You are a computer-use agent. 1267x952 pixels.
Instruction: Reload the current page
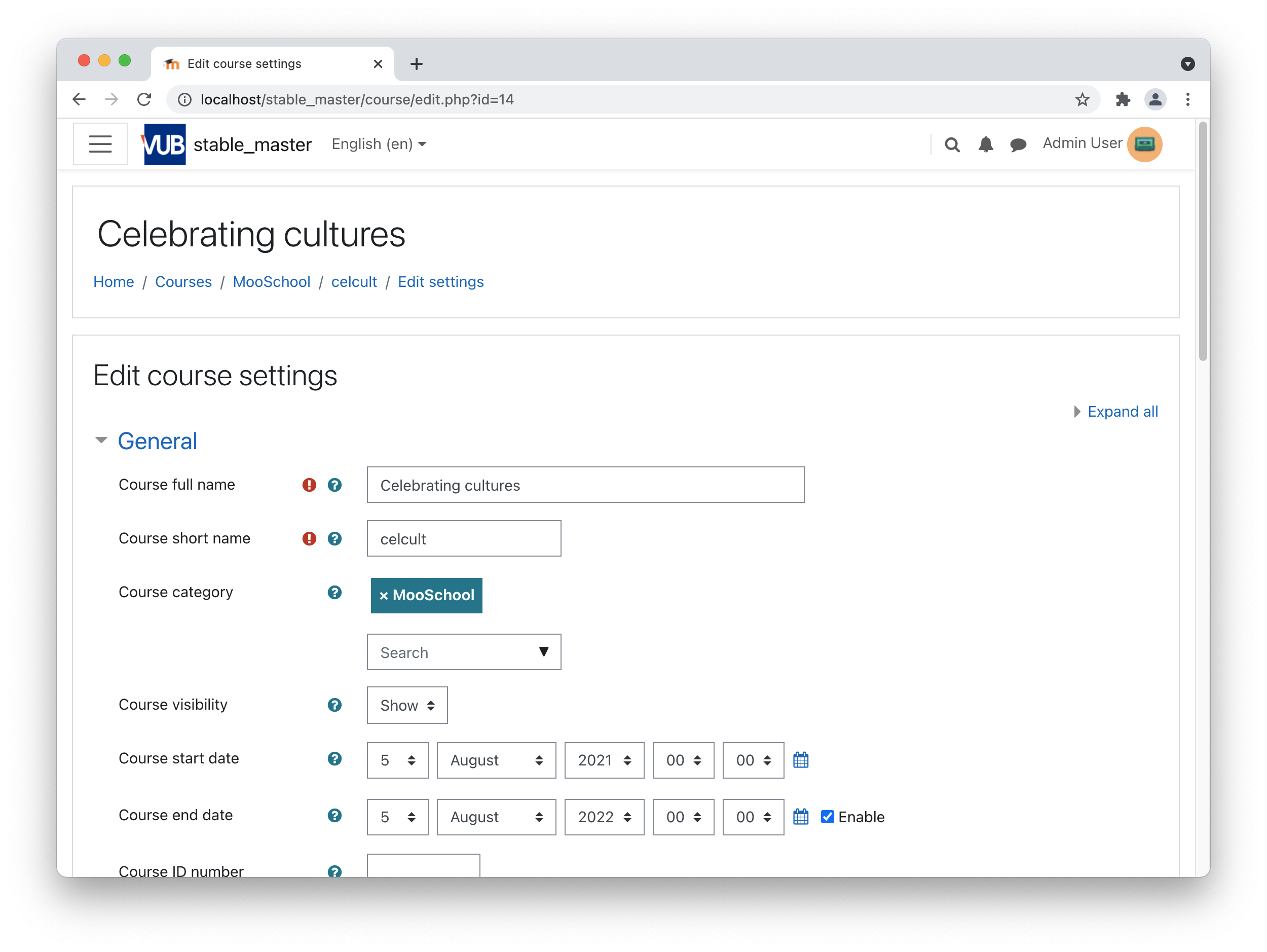(x=144, y=100)
